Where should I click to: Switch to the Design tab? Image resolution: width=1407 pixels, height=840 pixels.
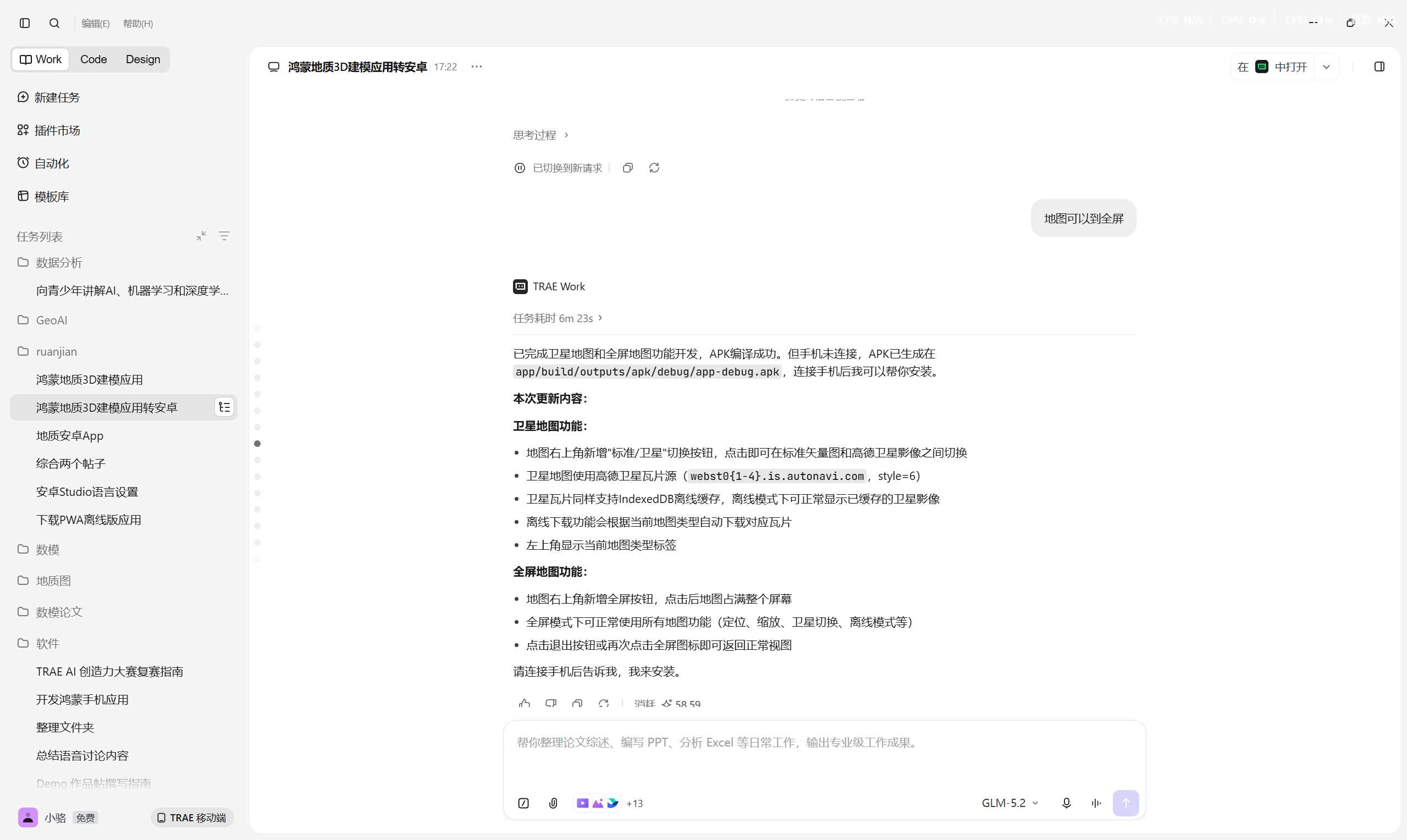tap(142, 59)
